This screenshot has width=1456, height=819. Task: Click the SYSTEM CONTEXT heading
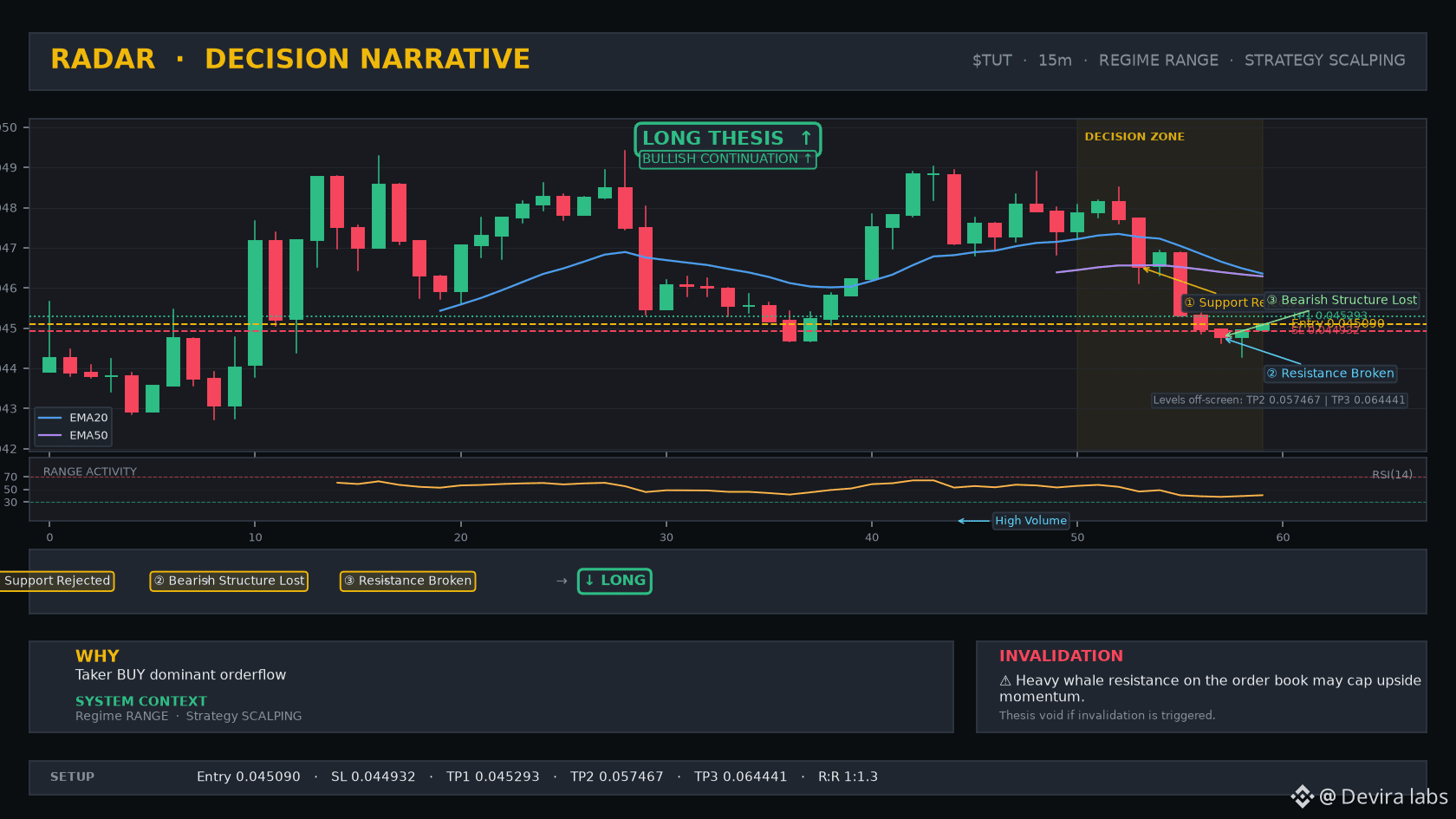pyautogui.click(x=141, y=701)
